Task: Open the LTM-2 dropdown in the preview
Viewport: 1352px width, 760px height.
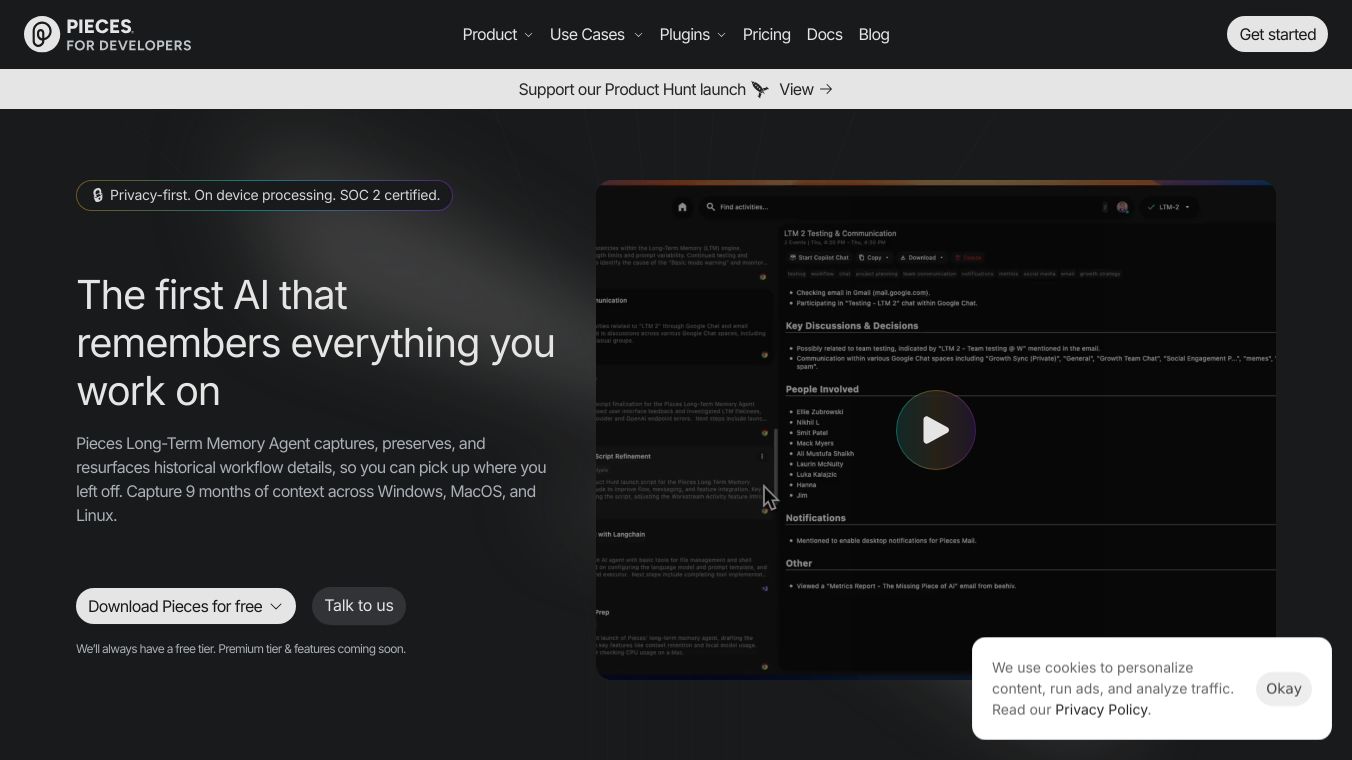Action: (1169, 207)
